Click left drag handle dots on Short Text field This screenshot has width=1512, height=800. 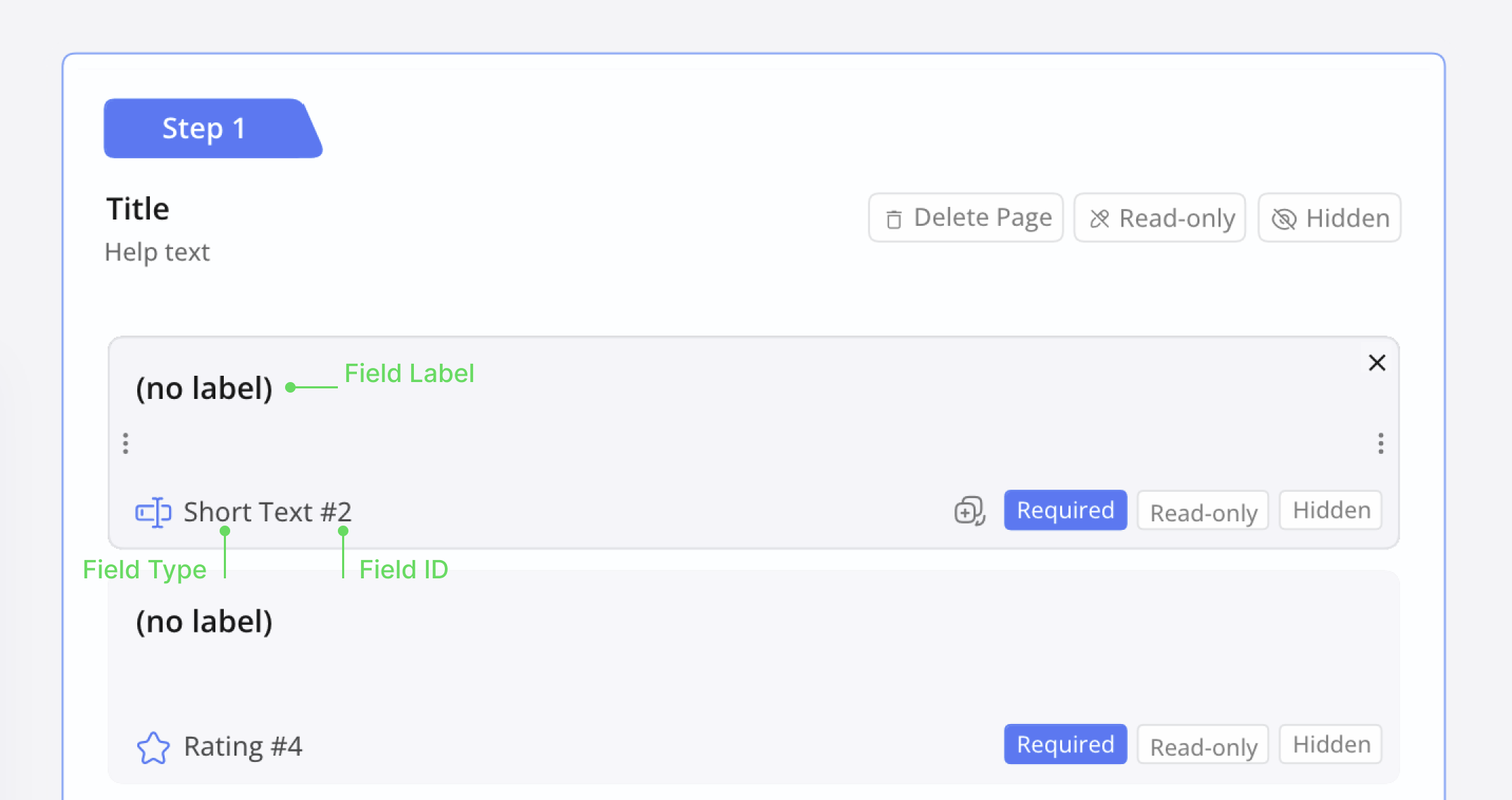click(126, 443)
